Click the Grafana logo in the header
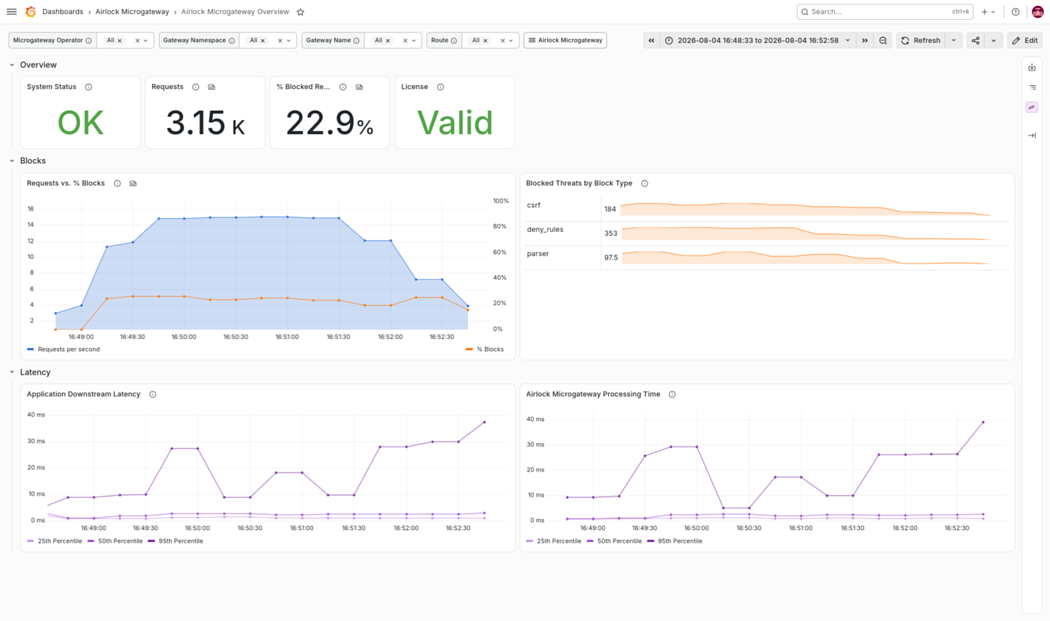The height and width of the screenshot is (621, 1050). click(x=30, y=11)
